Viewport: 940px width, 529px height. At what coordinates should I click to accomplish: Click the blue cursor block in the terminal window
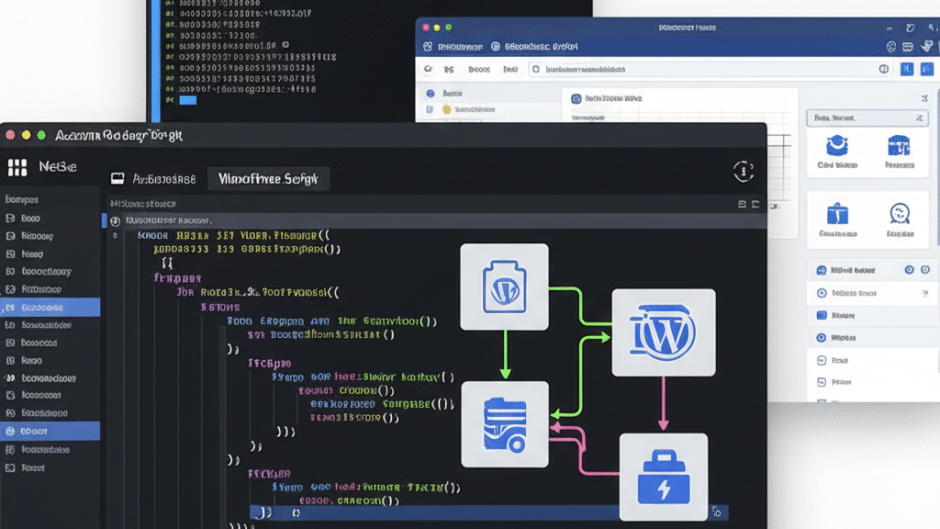click(188, 100)
